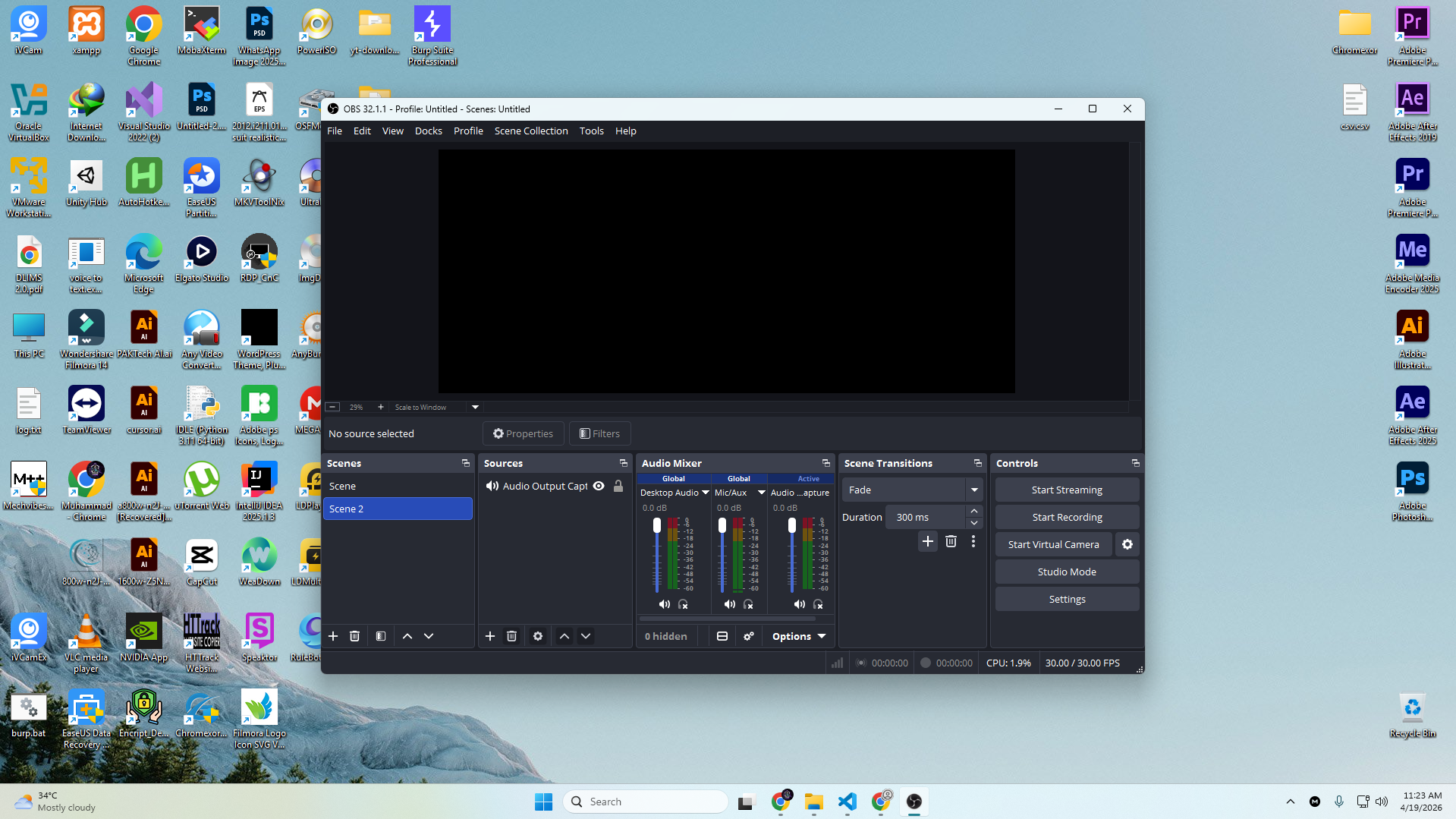
Task: Switch audio mixer layout icon beside hidden count
Action: pos(722,636)
